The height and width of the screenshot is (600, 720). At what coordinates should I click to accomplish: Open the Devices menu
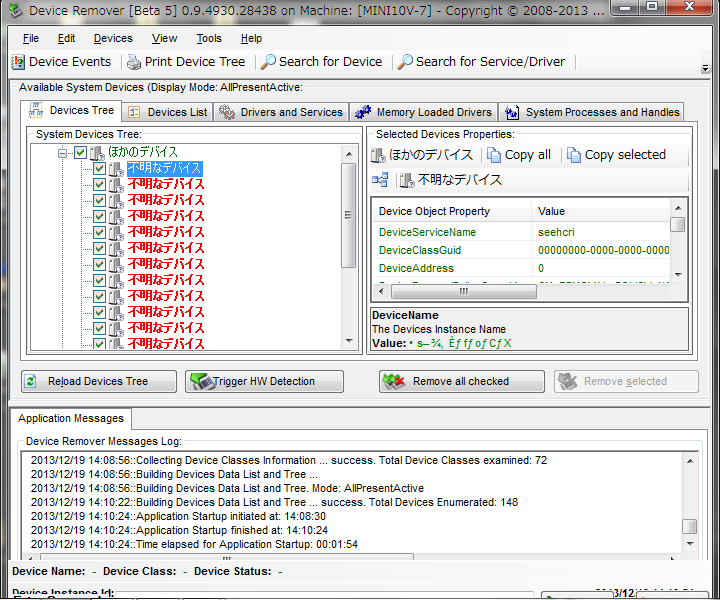[x=113, y=39]
